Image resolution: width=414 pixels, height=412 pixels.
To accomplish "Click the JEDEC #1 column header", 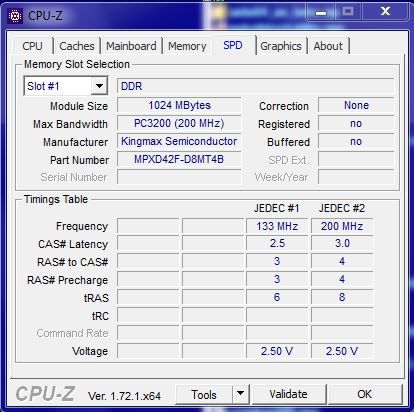I will pyautogui.click(x=277, y=209).
